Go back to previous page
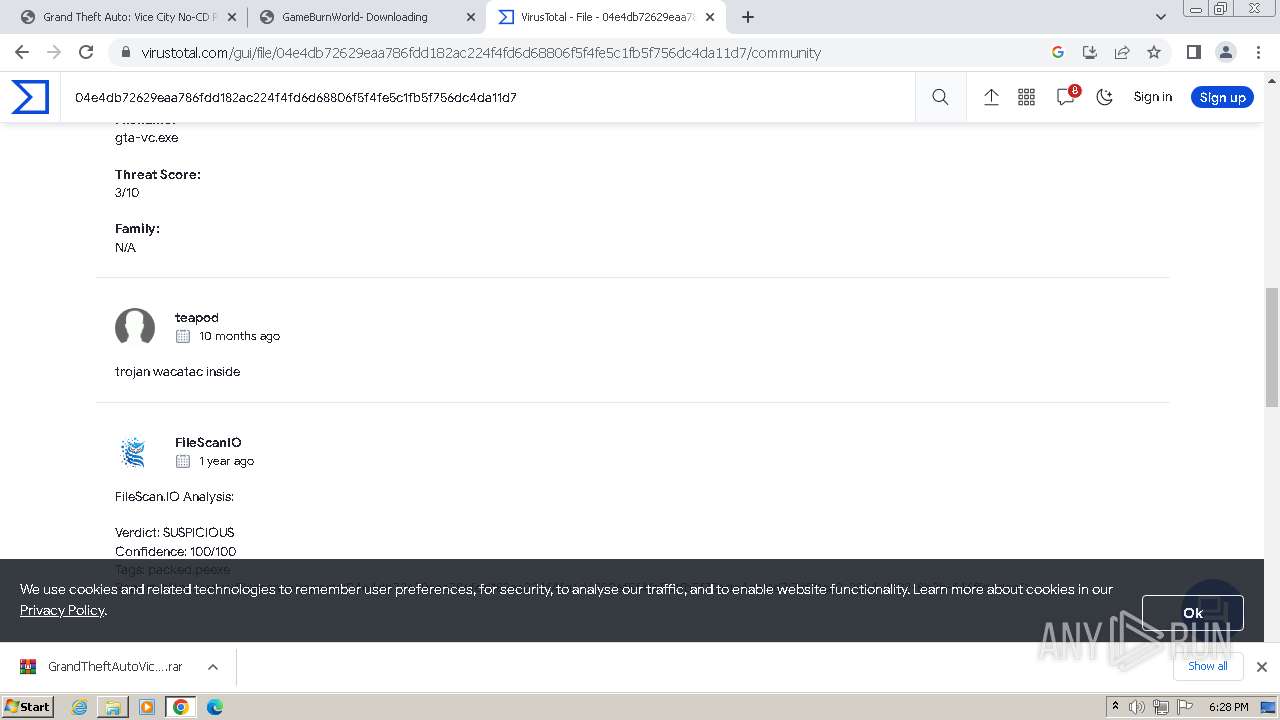 [x=22, y=52]
